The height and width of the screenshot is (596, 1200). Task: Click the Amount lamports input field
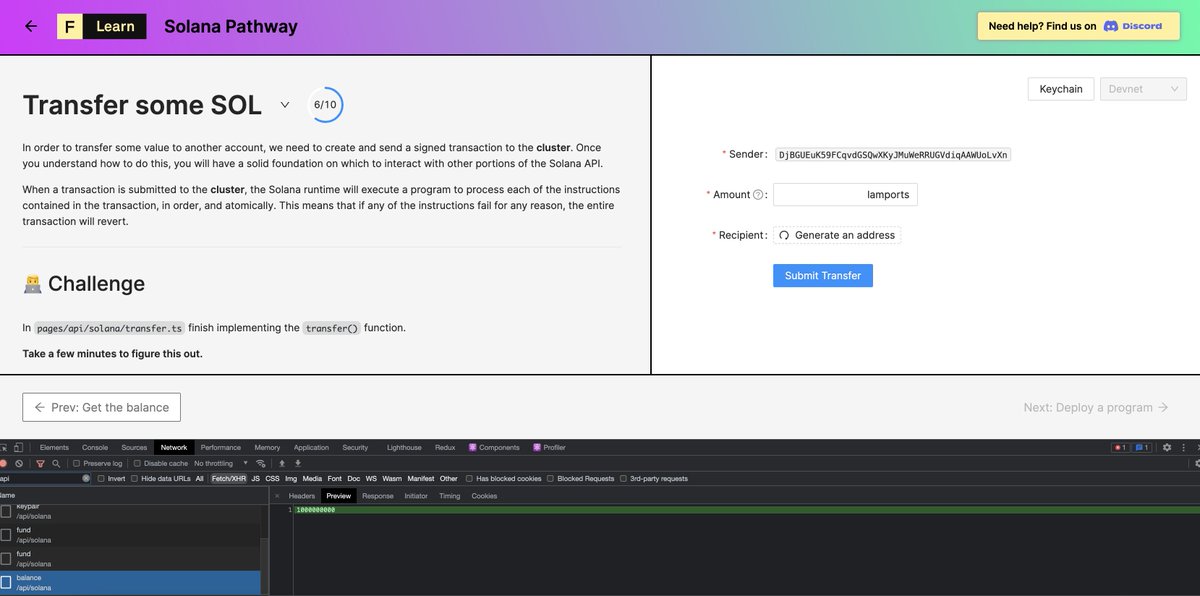(845, 195)
